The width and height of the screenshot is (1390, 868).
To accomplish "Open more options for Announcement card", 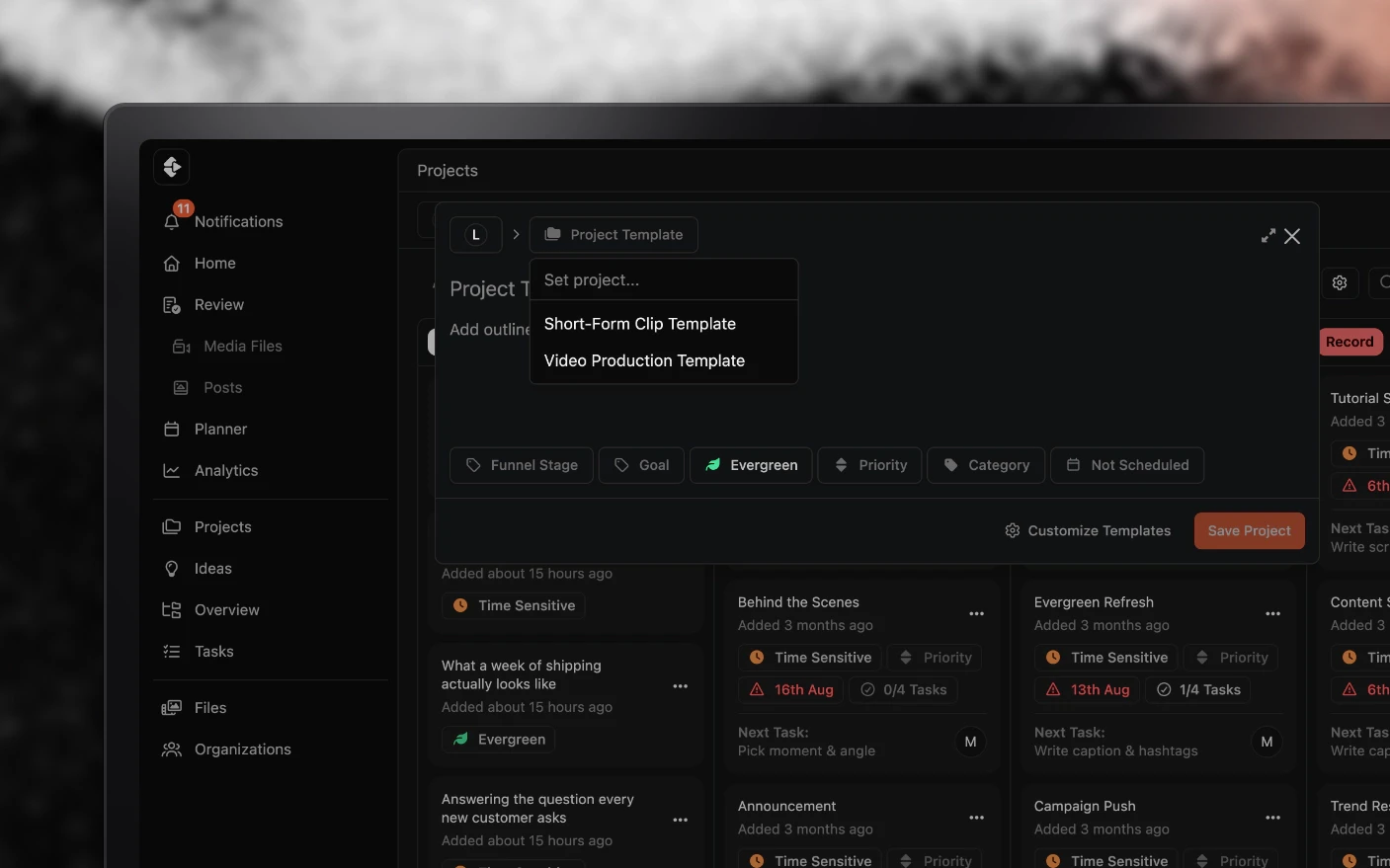I will [976, 818].
